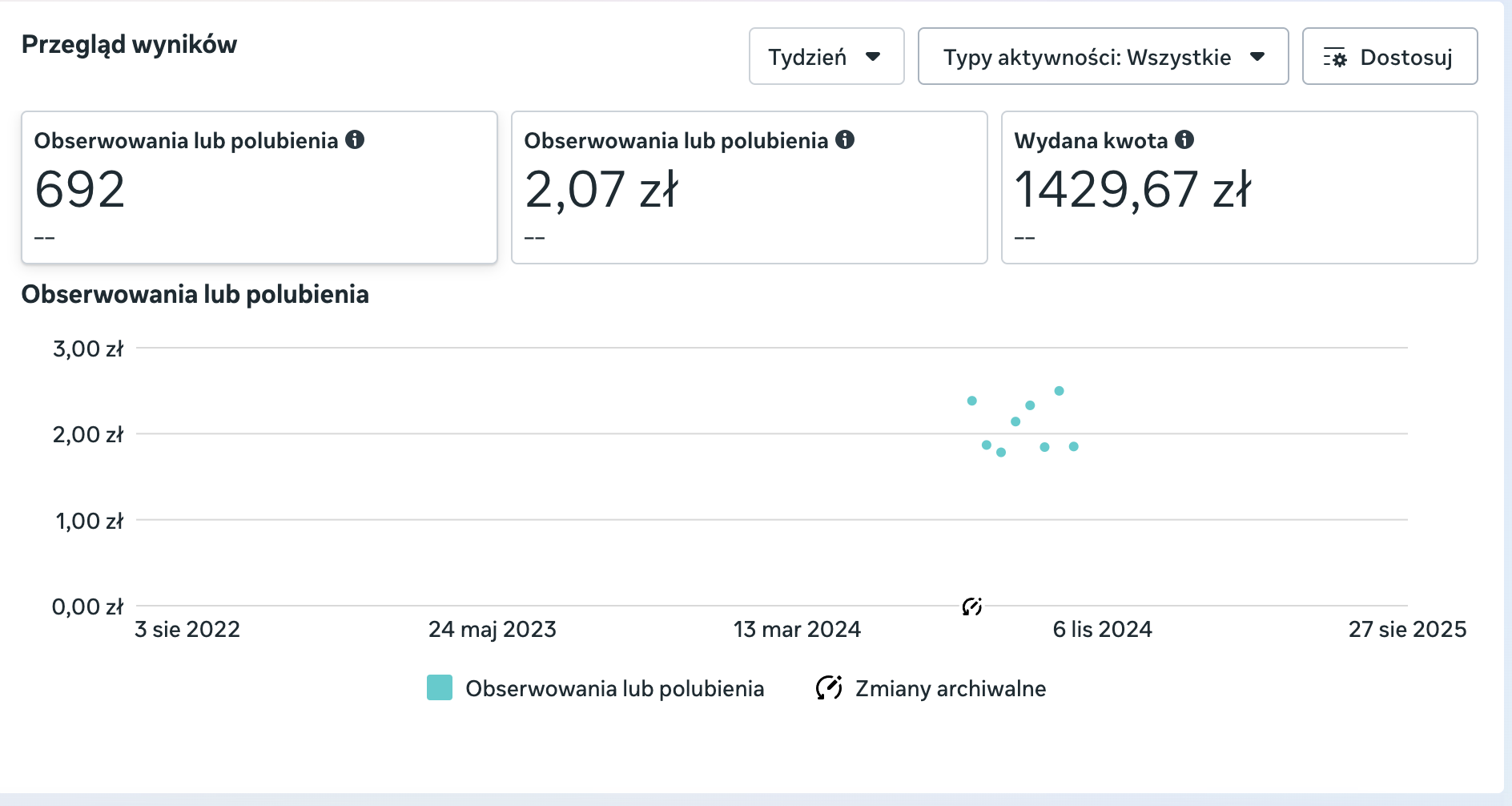Screen dimensions: 1512x806
Task: Open the Typy aktywności: Wszystkie dropdown
Action: pyautogui.click(x=1103, y=56)
